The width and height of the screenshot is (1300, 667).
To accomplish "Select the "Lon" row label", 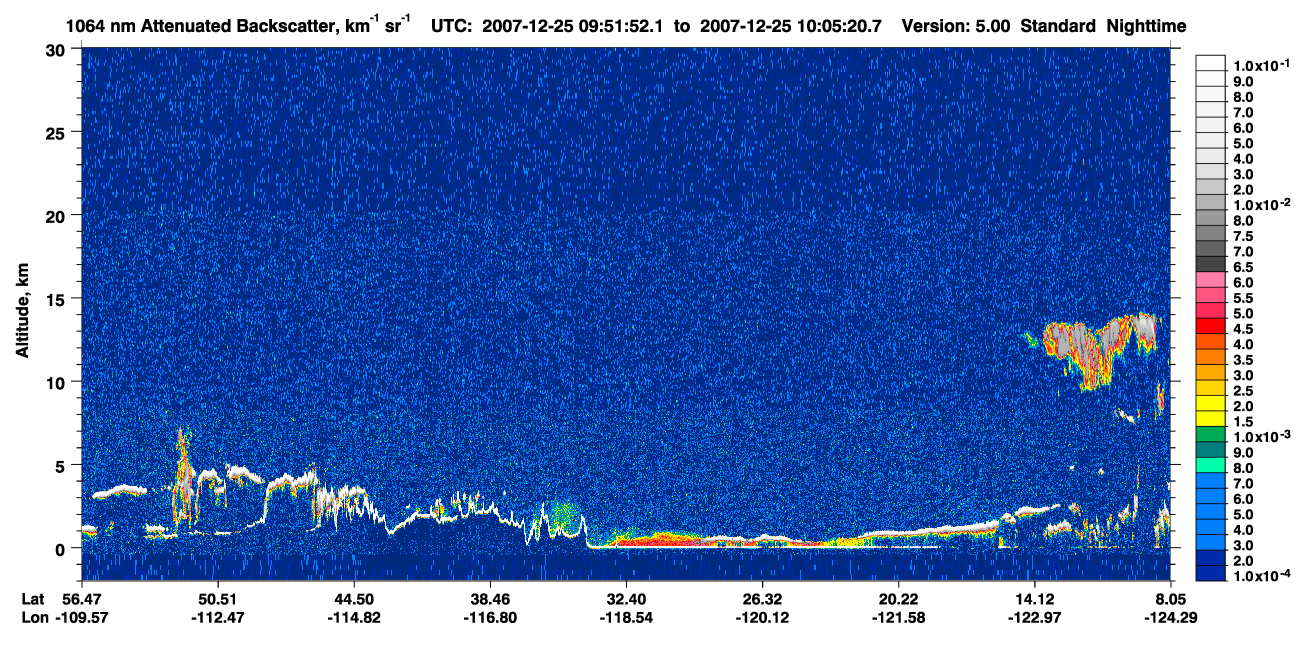I will pos(33,617).
